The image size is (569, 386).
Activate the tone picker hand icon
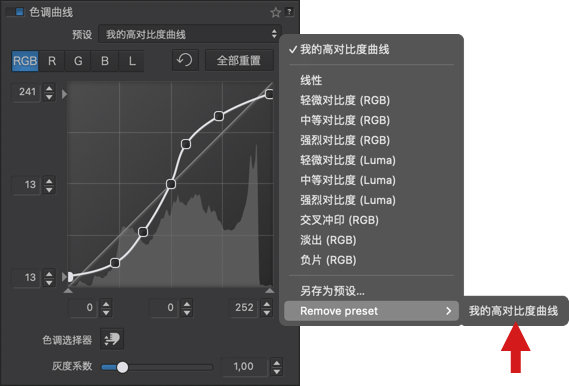point(112,339)
